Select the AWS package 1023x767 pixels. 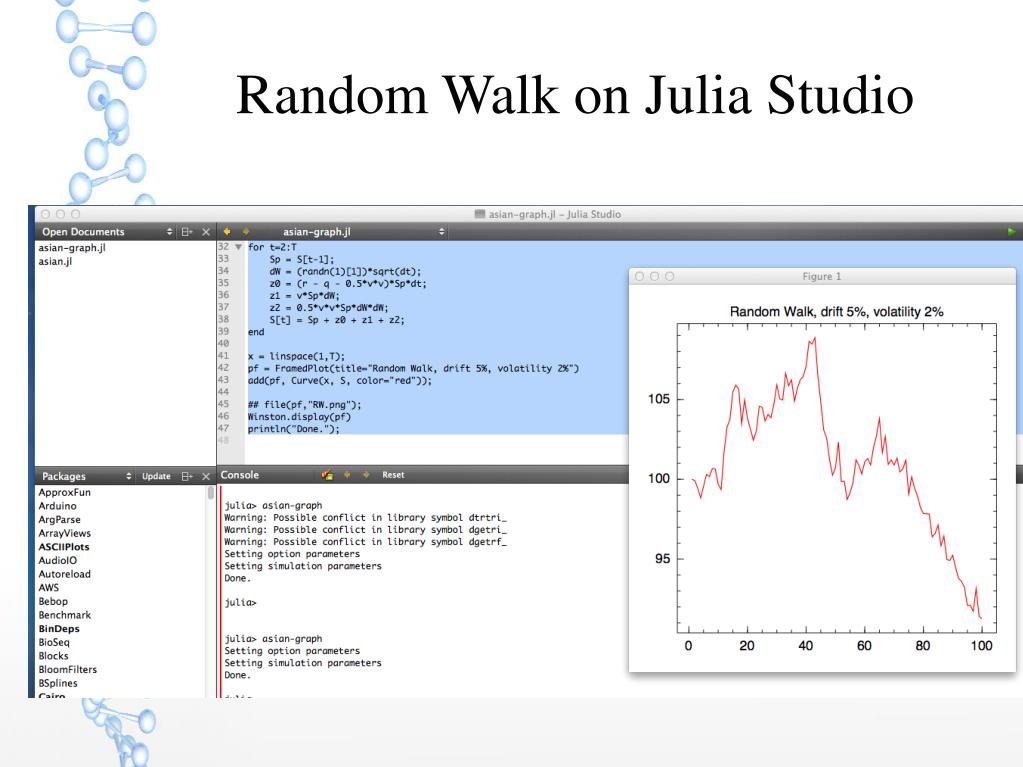pyautogui.click(x=49, y=588)
